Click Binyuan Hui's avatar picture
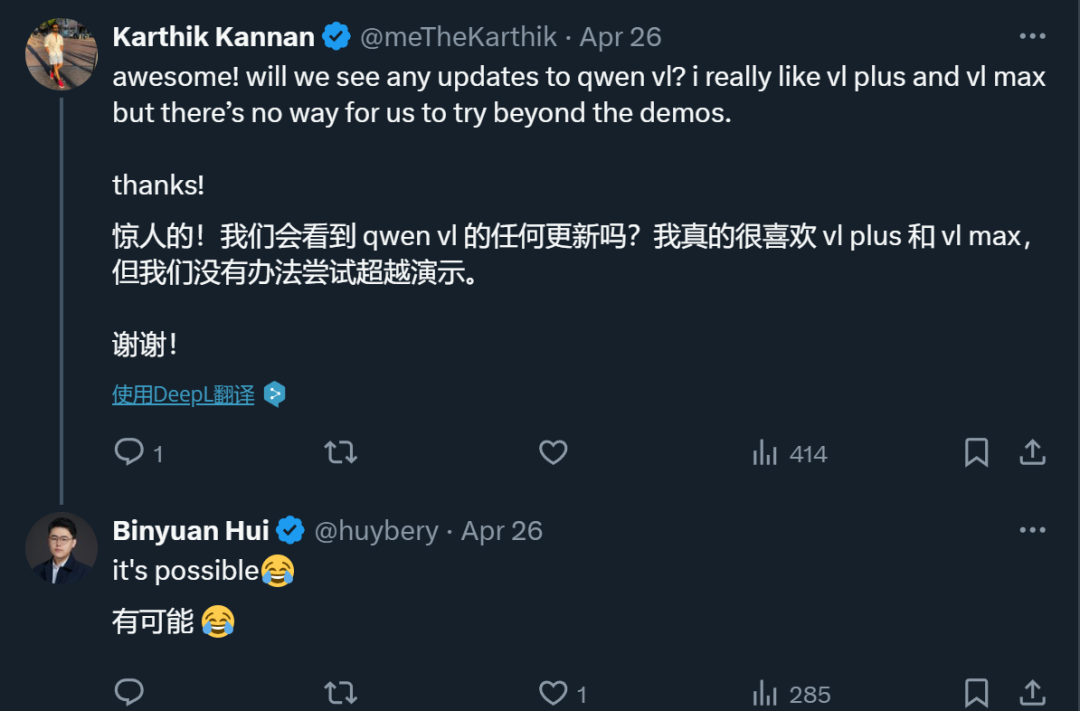 (x=61, y=548)
